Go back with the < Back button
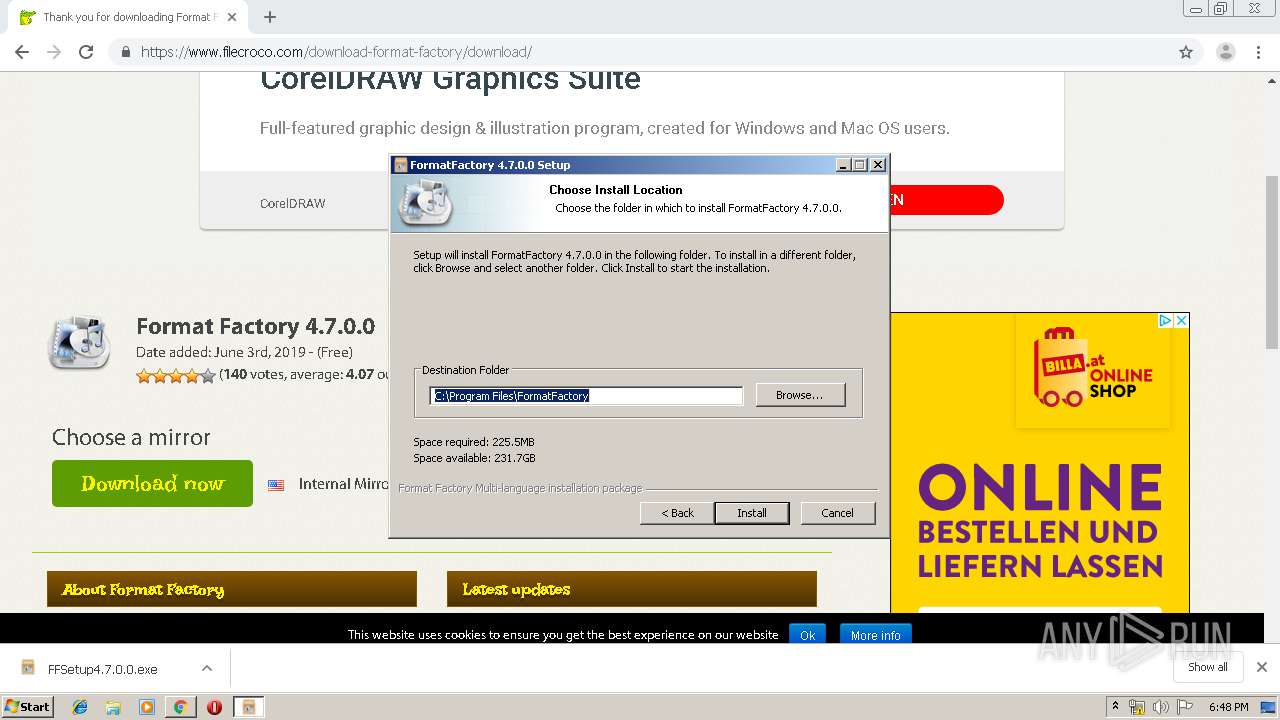Image resolution: width=1280 pixels, height=720 pixels. tap(677, 513)
